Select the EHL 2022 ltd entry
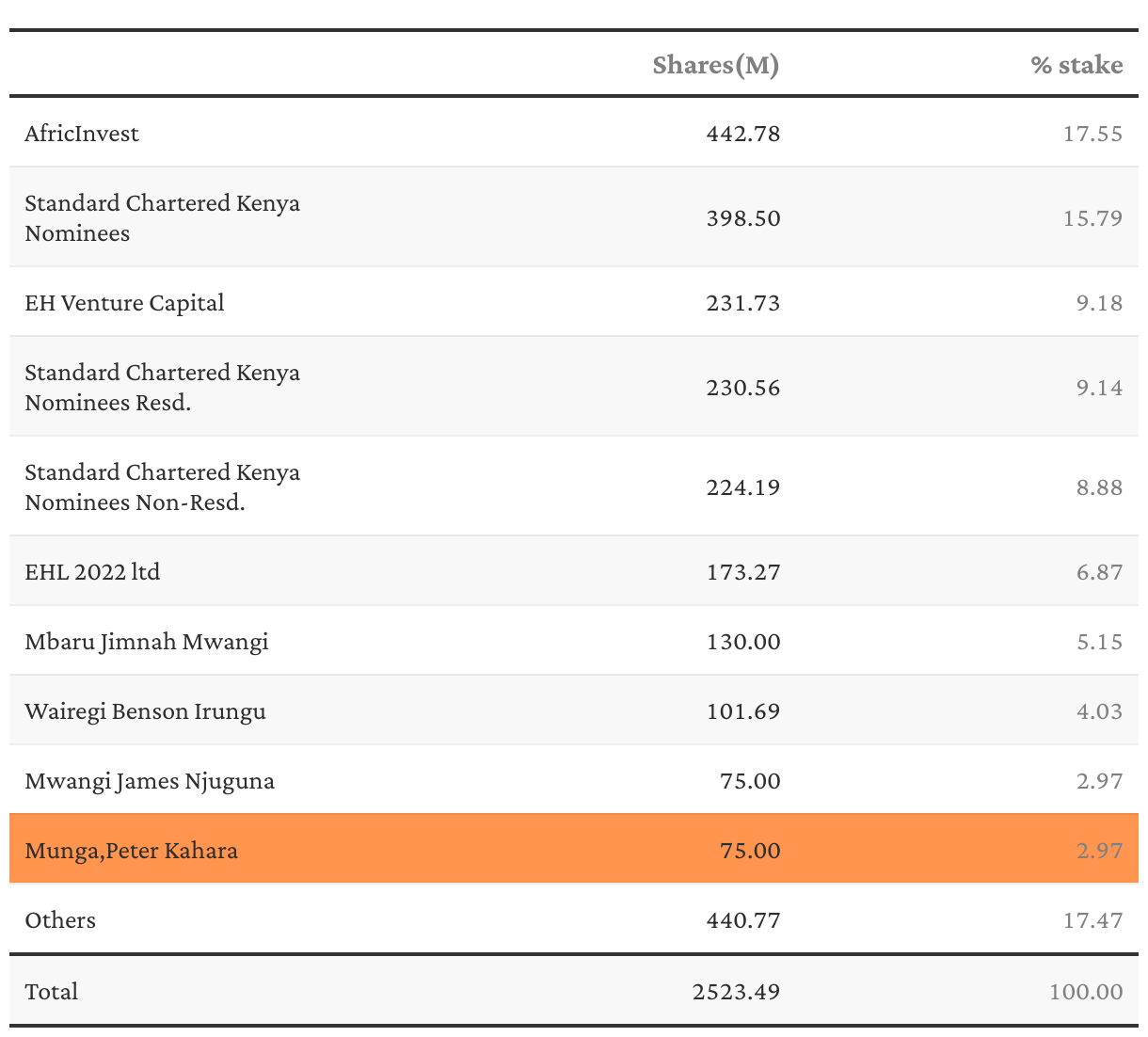1148x1037 pixels. [x=92, y=572]
